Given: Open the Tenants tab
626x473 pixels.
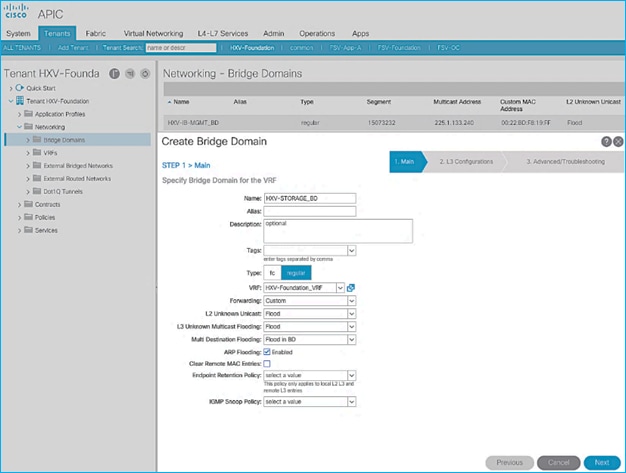Looking at the screenshot, I should click(x=57, y=34).
